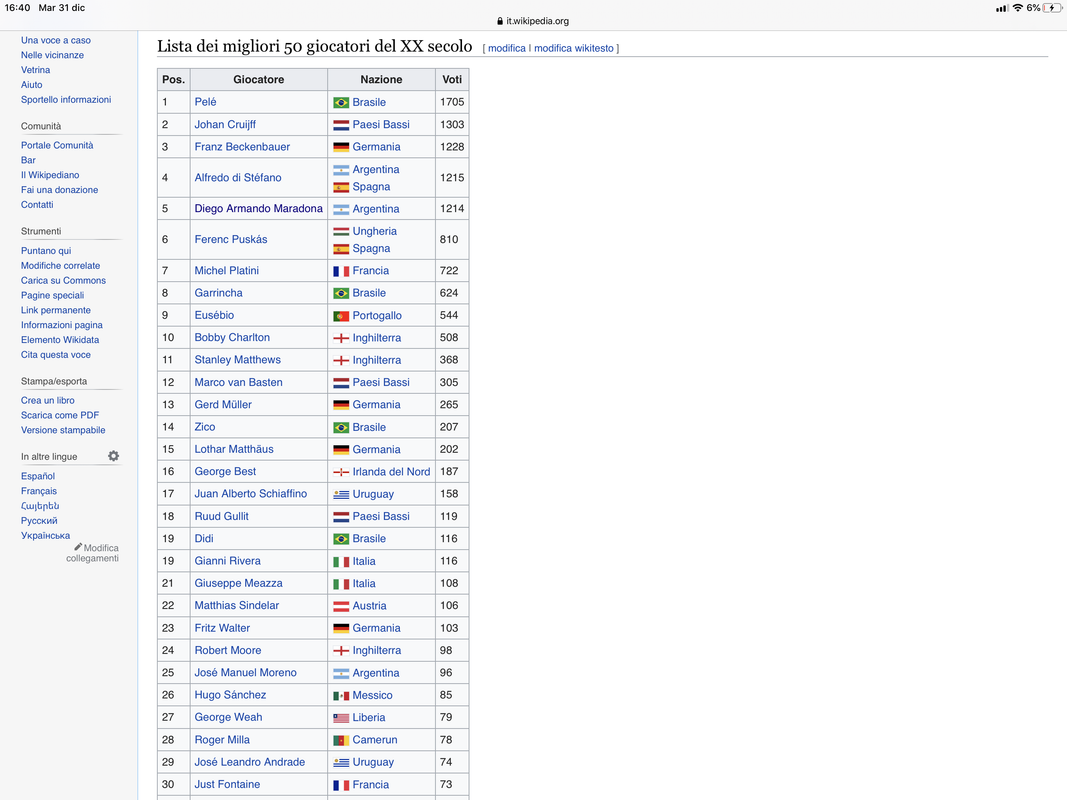The height and width of the screenshot is (800, 1067).
Task: Open Sportello informazioni
Action: click(66, 99)
